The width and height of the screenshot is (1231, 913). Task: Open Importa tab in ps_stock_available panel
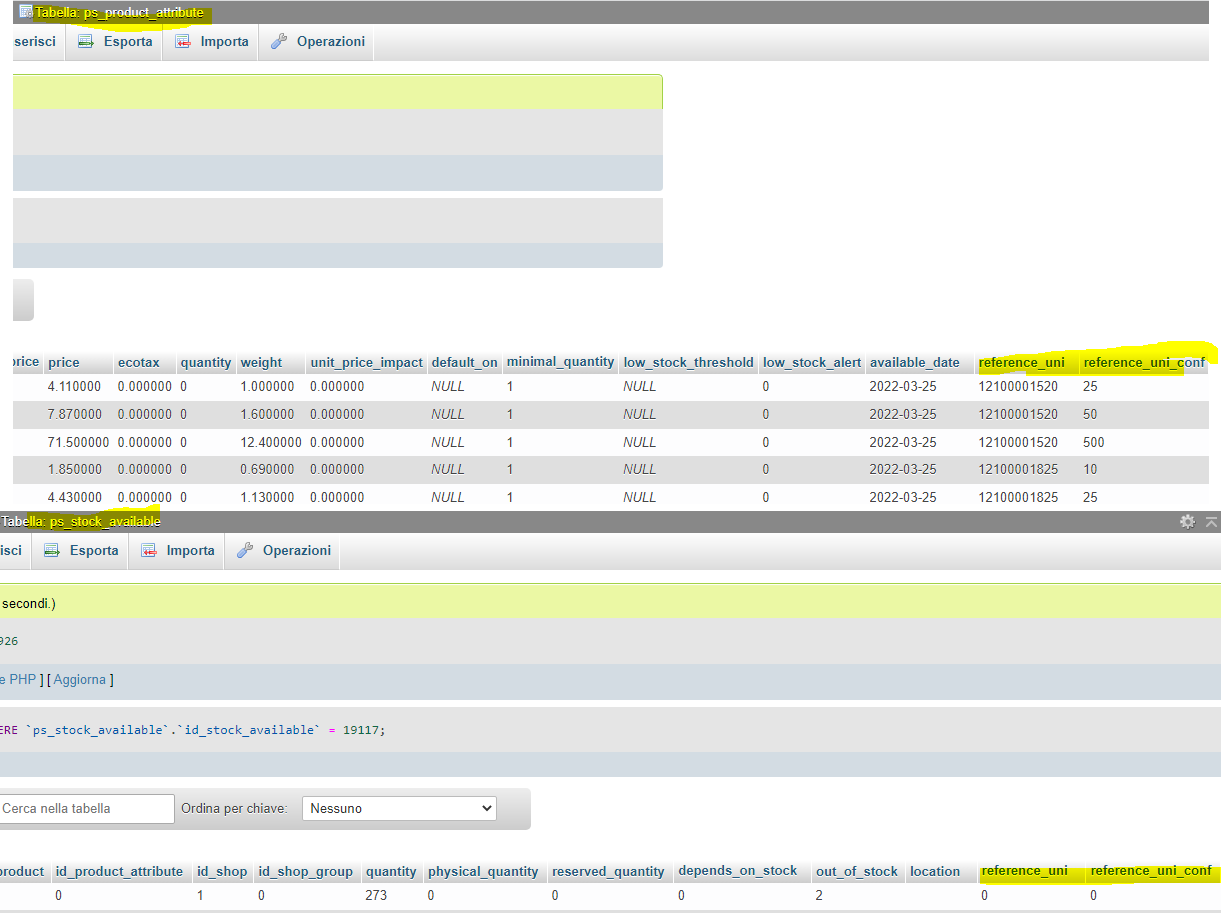177,551
